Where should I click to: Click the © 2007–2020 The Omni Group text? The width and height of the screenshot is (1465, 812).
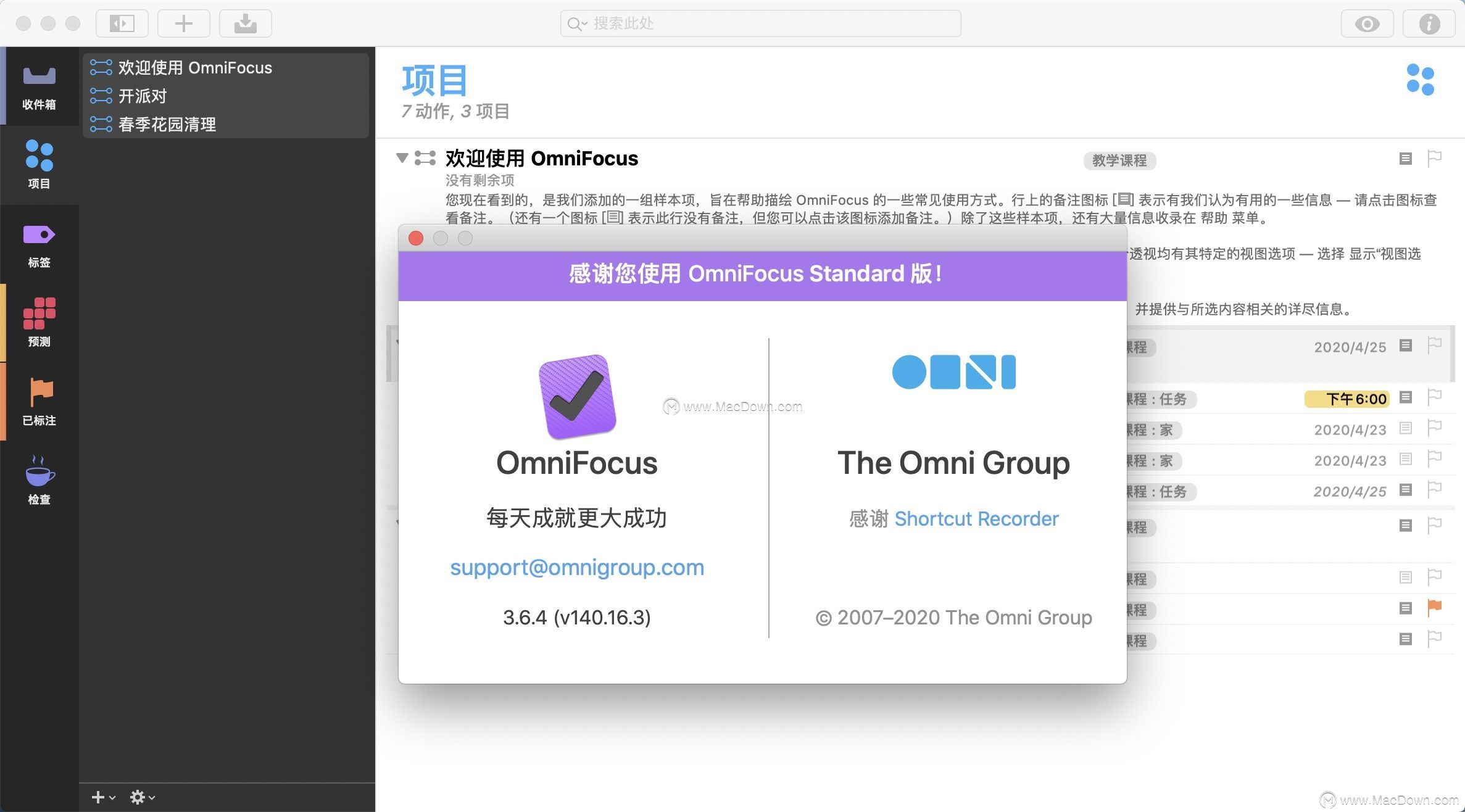click(954, 617)
